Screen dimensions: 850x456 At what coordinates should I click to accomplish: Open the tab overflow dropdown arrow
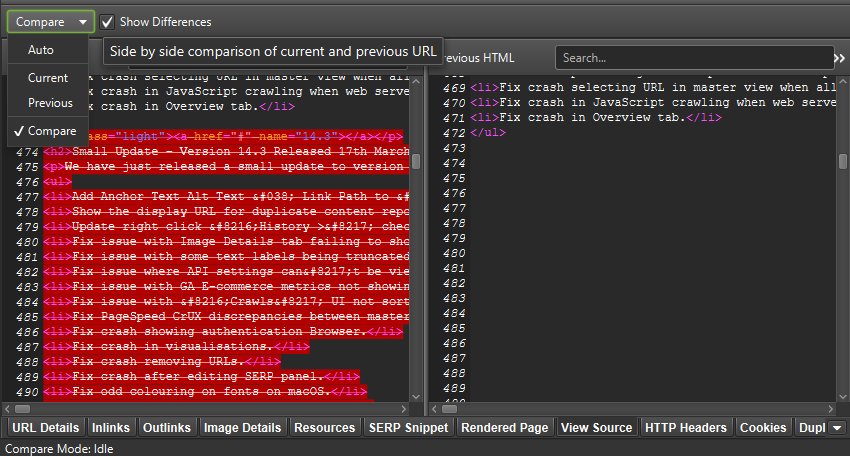[x=837, y=428]
